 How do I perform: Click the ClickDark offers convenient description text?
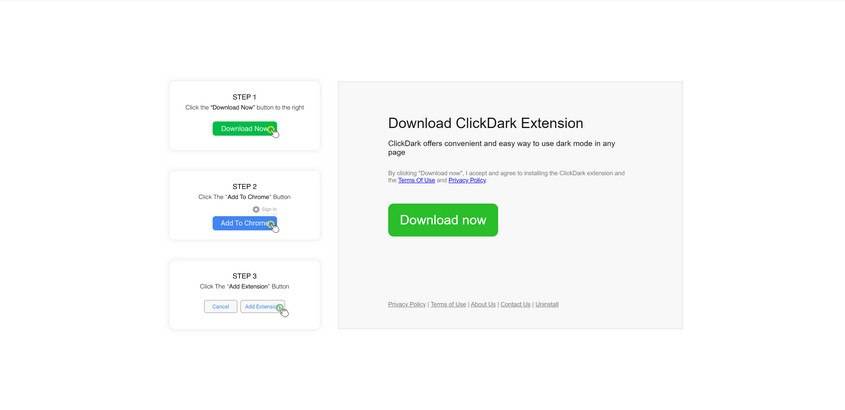point(502,148)
